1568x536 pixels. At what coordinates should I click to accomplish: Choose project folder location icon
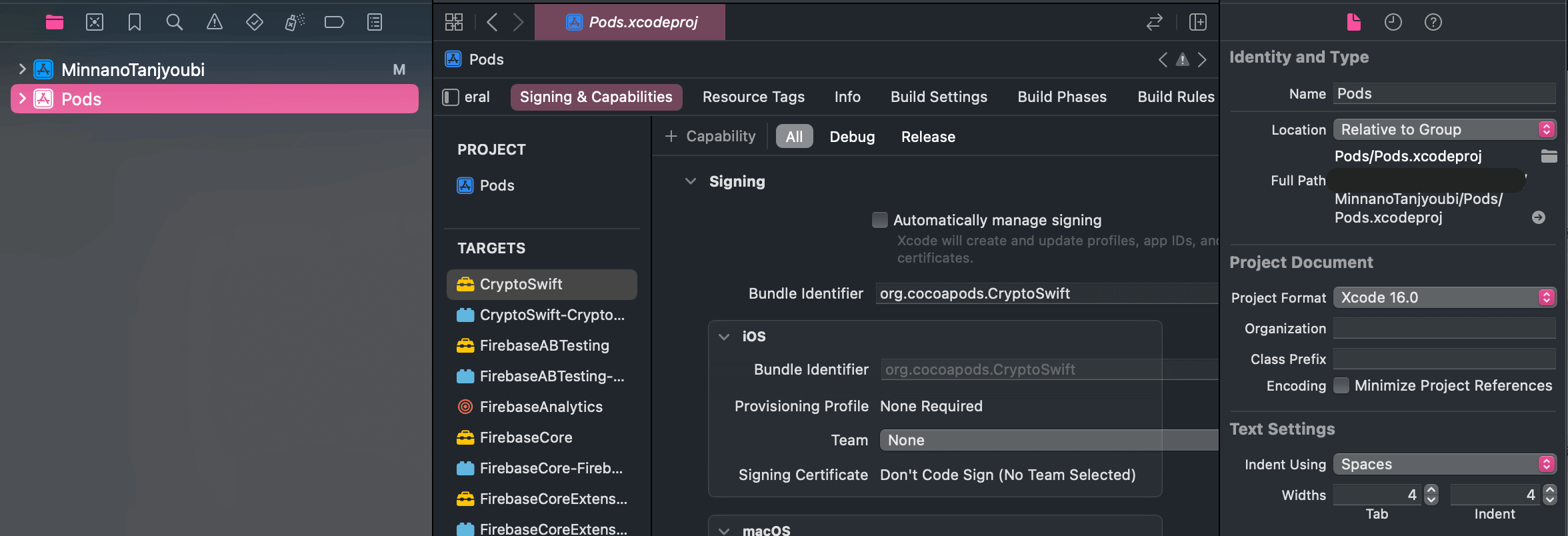1549,156
